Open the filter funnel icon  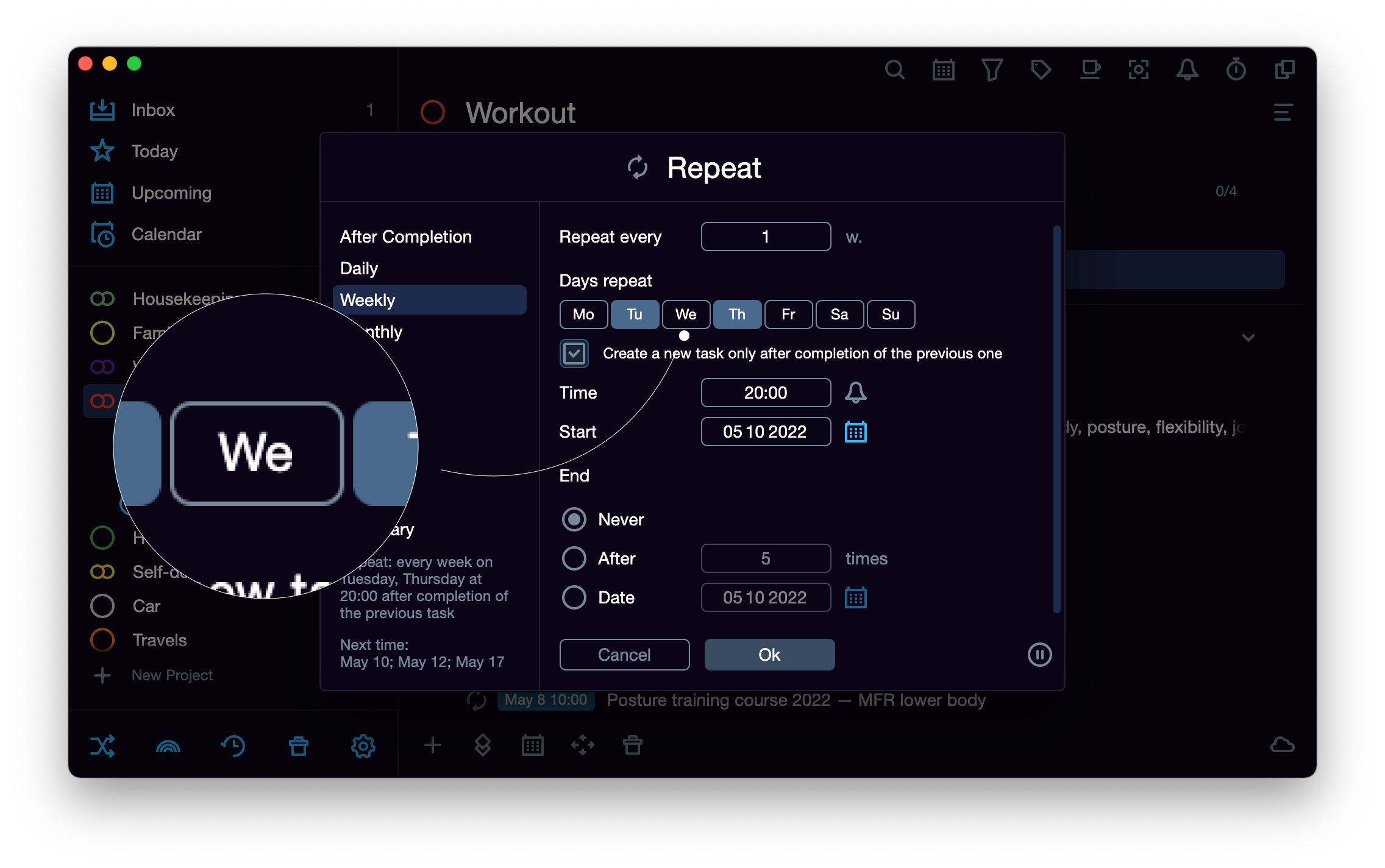pos(992,70)
